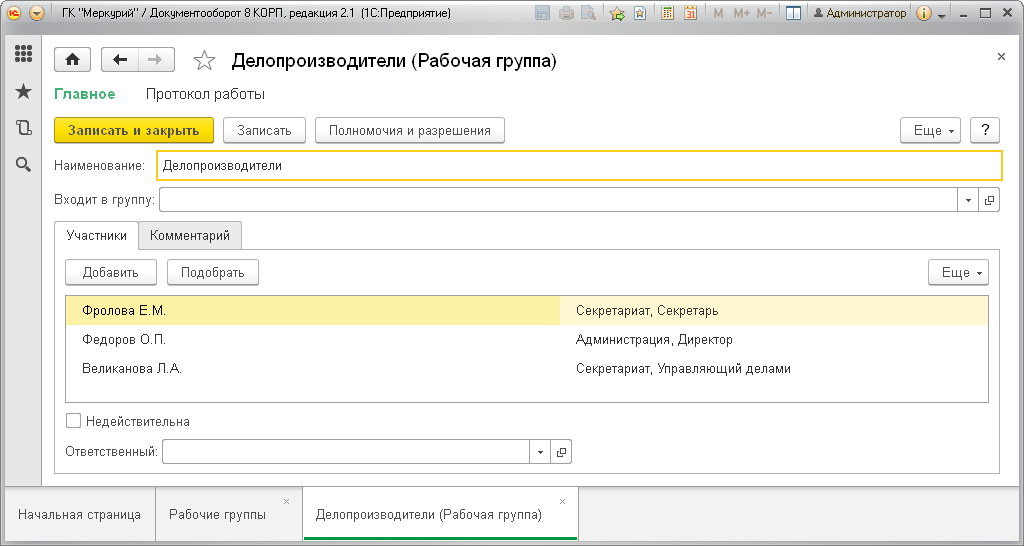Click the print preview icon in title bar

coord(588,13)
